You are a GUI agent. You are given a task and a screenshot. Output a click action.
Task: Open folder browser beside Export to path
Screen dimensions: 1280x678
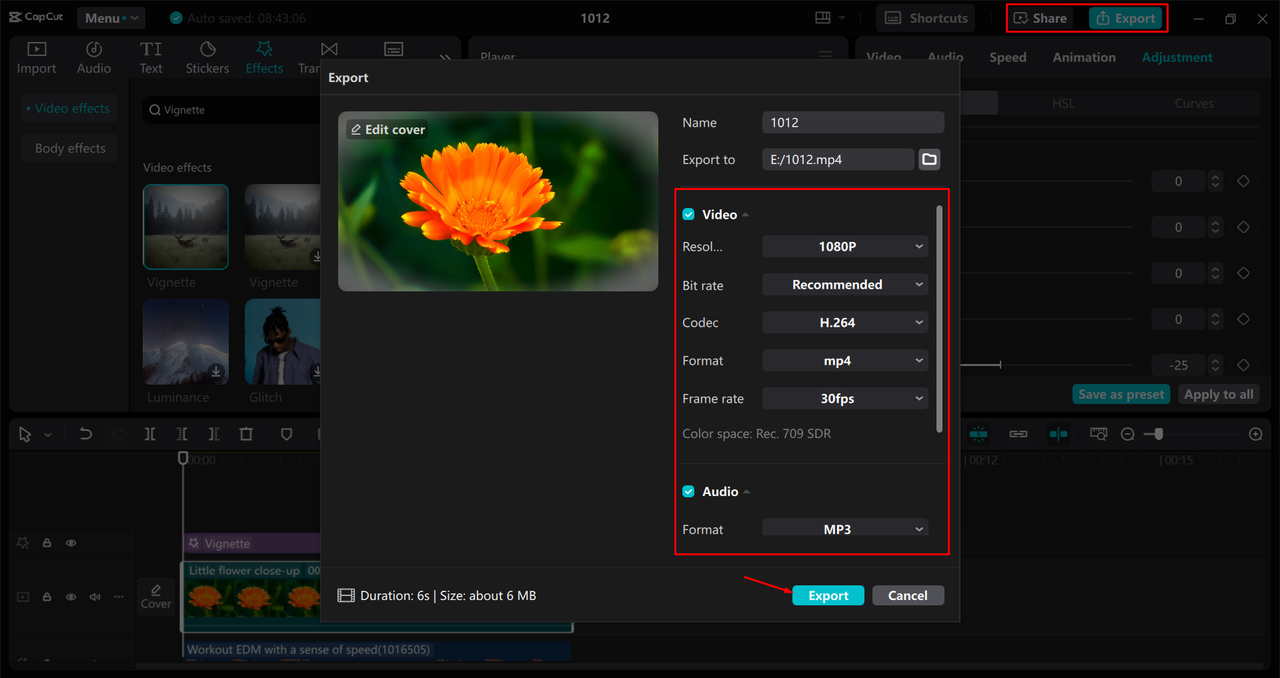click(929, 160)
